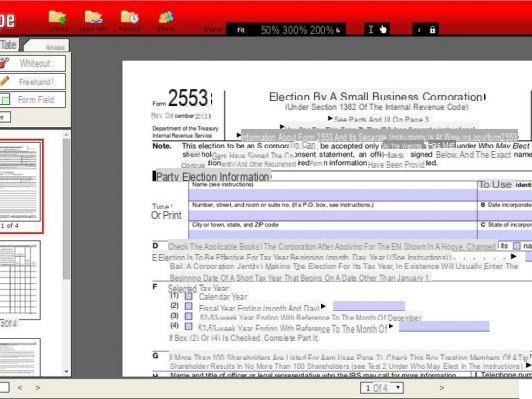Click the small icon after 200% zoom
This screenshot has width=532, height=399.
click(338, 30)
